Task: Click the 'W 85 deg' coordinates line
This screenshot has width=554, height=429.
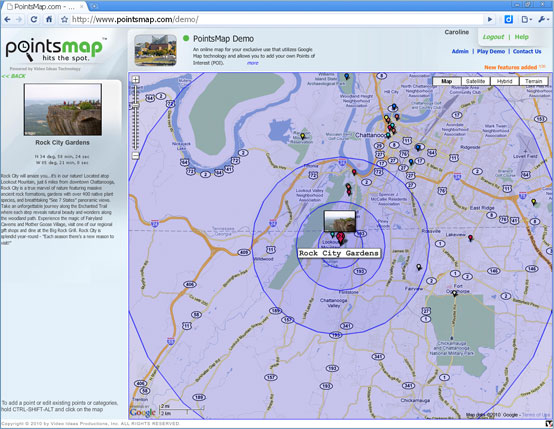Action: [x=62, y=163]
